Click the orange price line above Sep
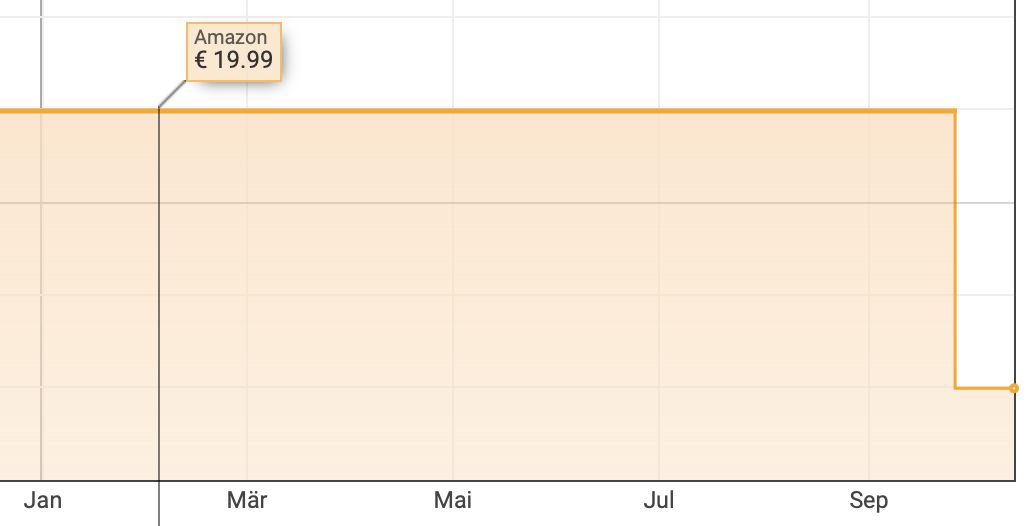This screenshot has height=526, width=1036. point(869,111)
